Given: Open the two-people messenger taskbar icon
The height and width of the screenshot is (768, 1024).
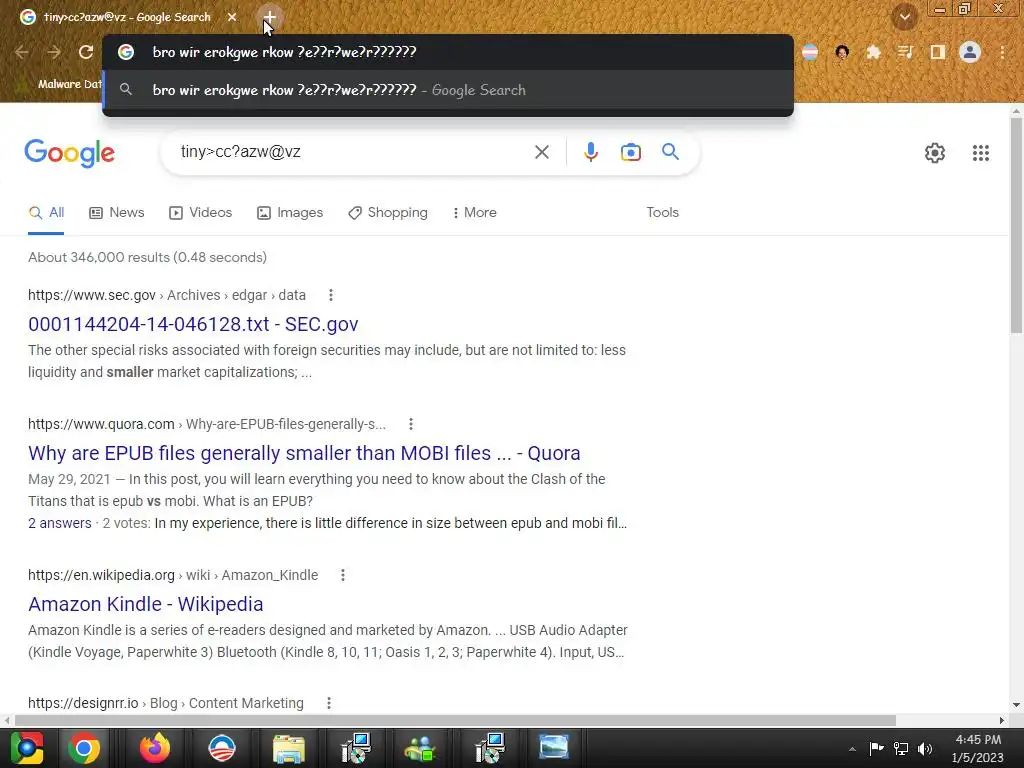Looking at the screenshot, I should (420, 748).
